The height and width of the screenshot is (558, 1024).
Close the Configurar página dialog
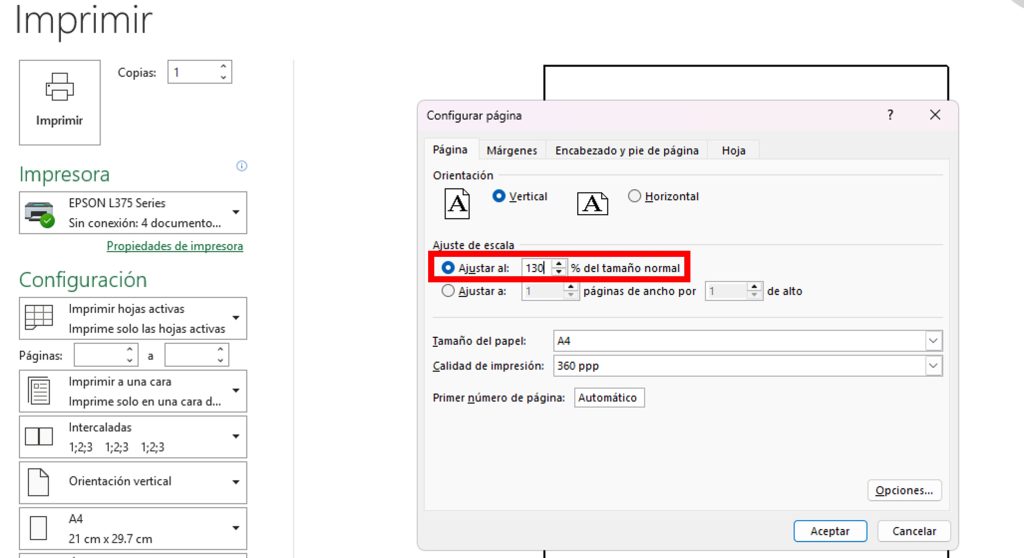pyautogui.click(x=935, y=115)
